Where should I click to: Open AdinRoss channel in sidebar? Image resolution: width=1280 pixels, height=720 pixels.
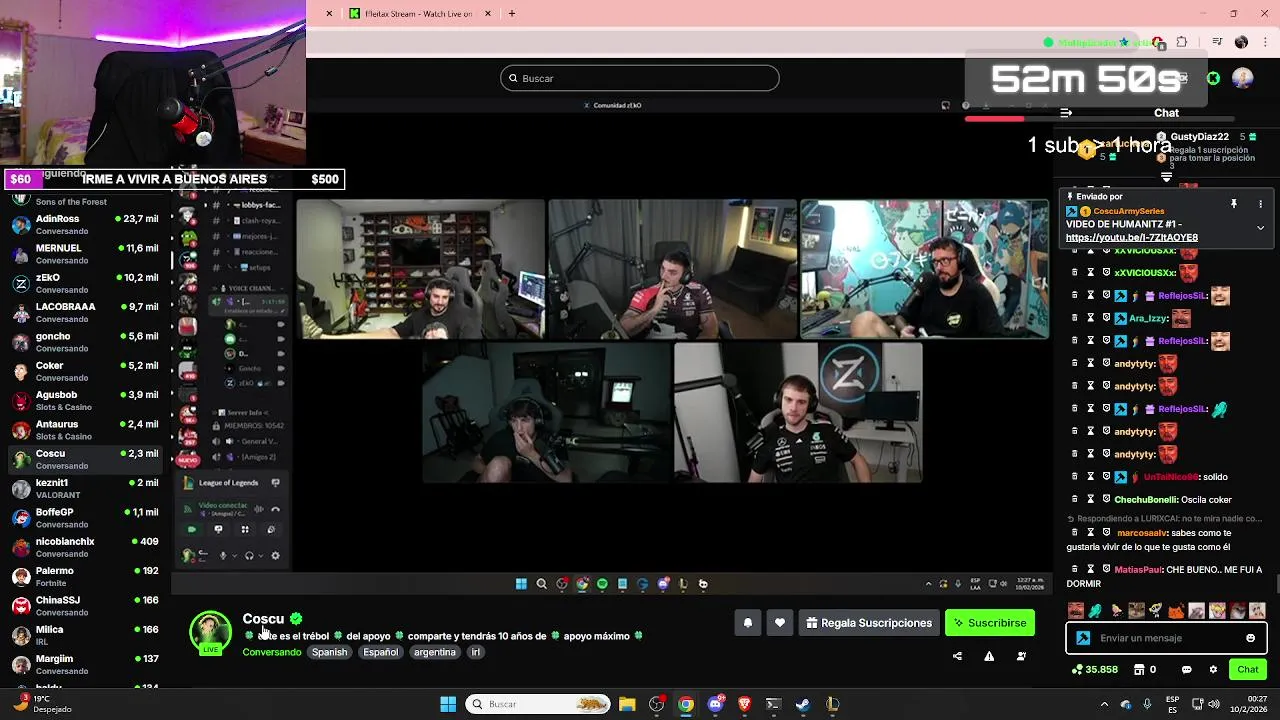(x=84, y=224)
